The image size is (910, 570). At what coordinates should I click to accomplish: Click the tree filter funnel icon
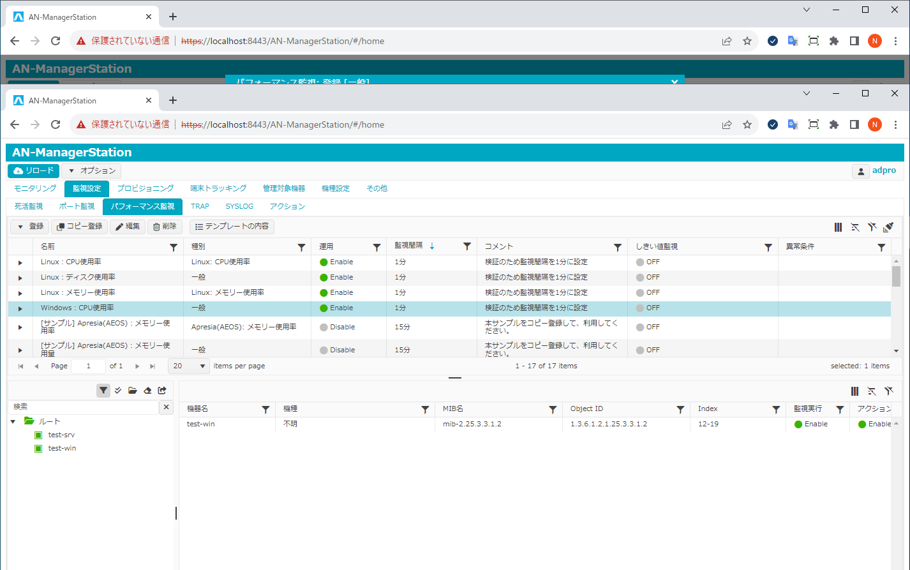point(103,391)
